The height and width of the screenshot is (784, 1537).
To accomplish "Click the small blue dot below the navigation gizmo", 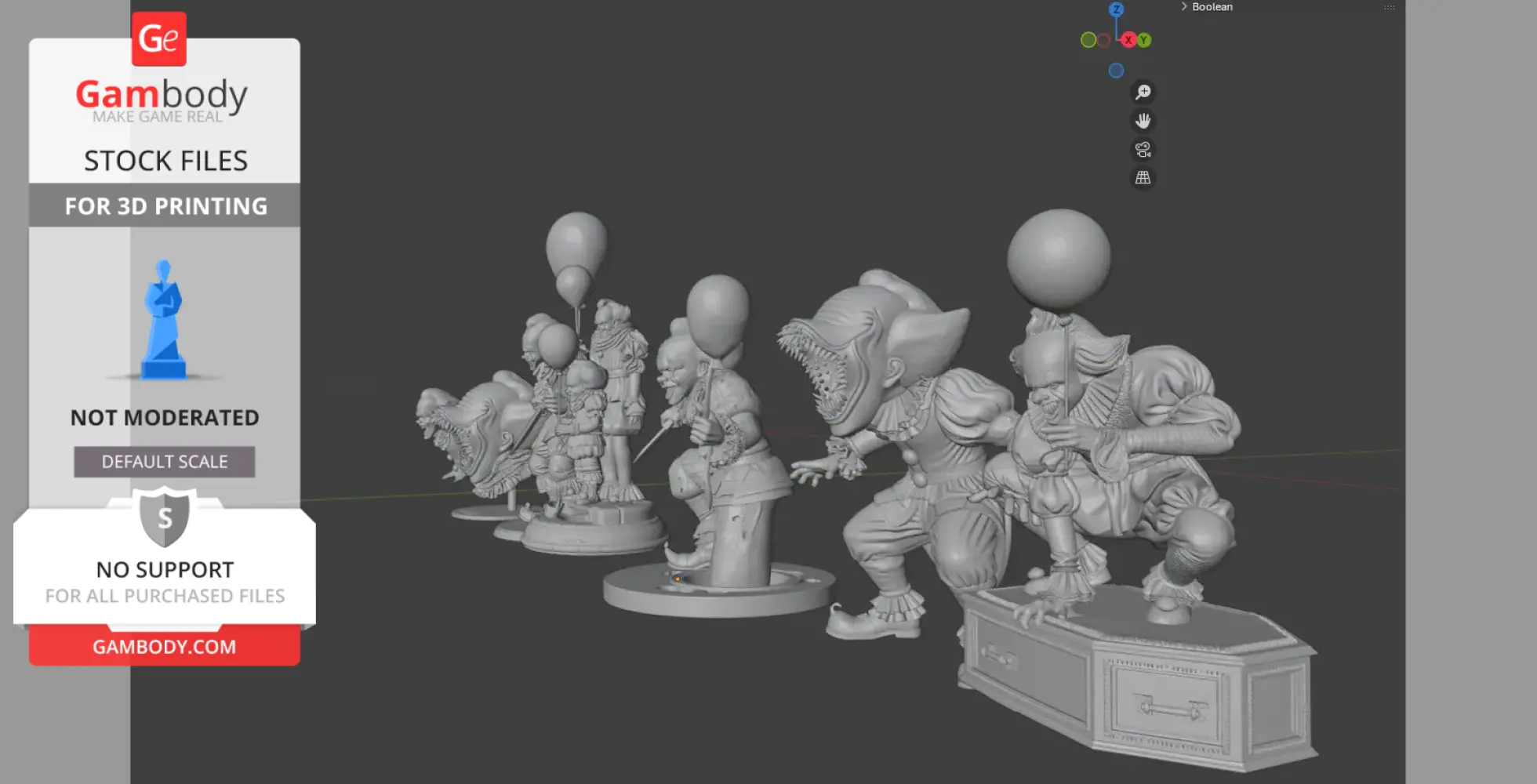I will point(1115,70).
